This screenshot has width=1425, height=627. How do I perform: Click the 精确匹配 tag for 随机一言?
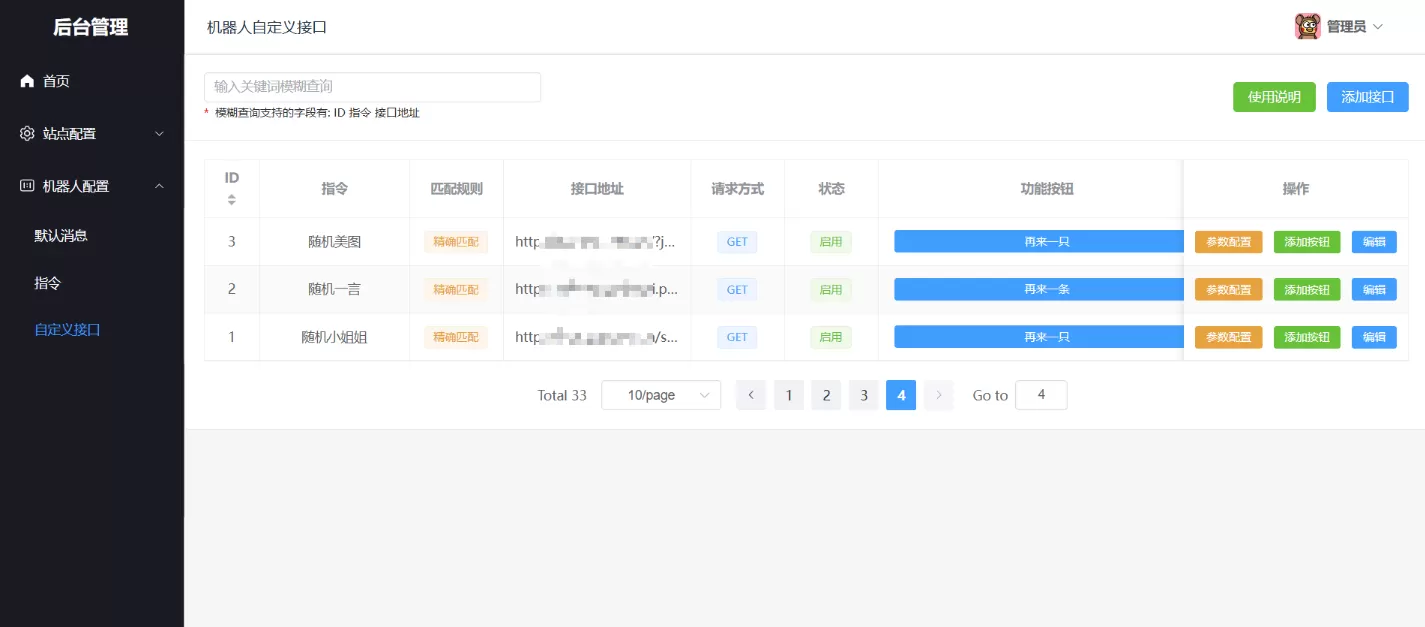pyautogui.click(x=456, y=289)
